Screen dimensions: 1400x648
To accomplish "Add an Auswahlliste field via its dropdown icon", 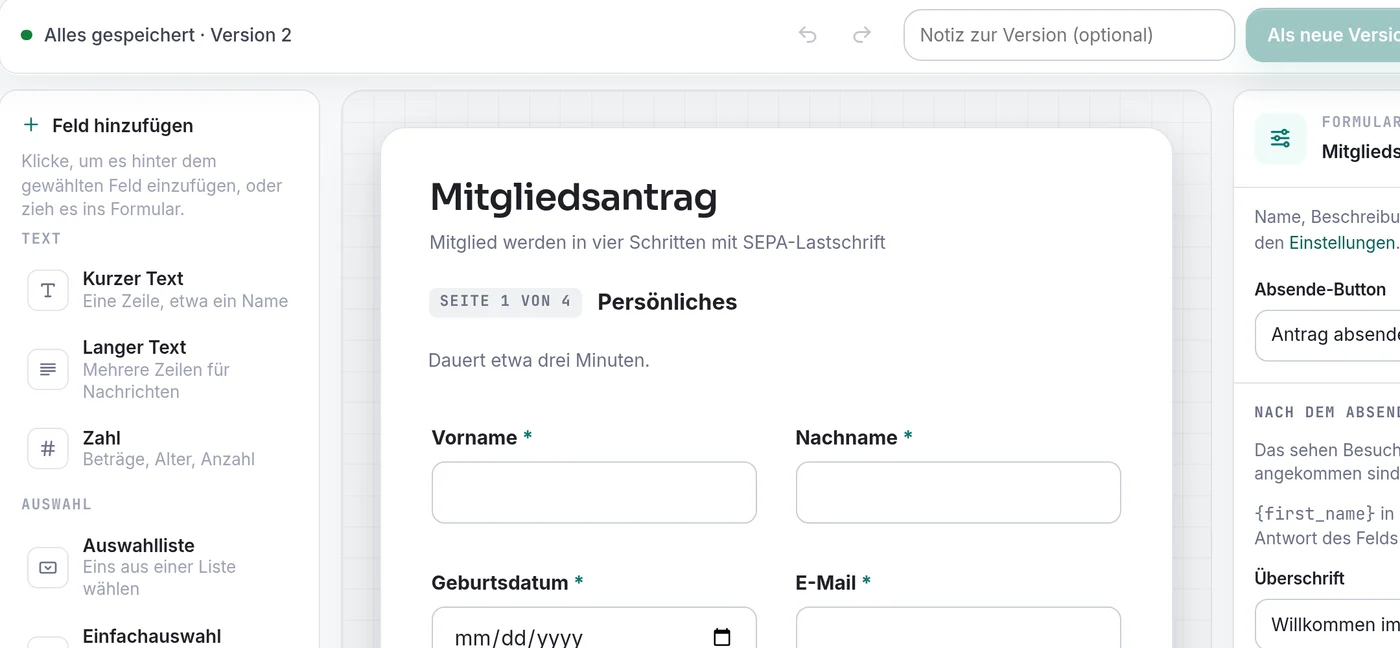I will pos(48,567).
